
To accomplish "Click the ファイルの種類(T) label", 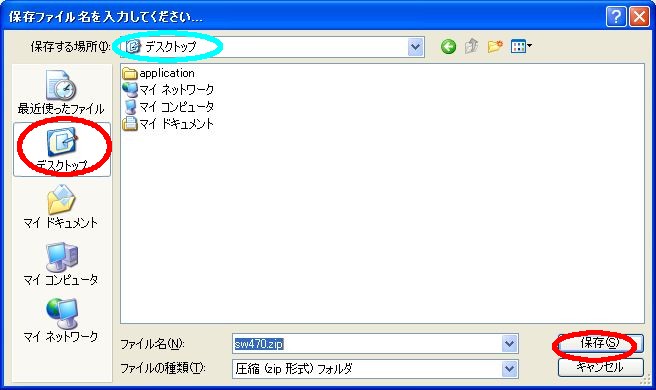I will click(163, 368).
